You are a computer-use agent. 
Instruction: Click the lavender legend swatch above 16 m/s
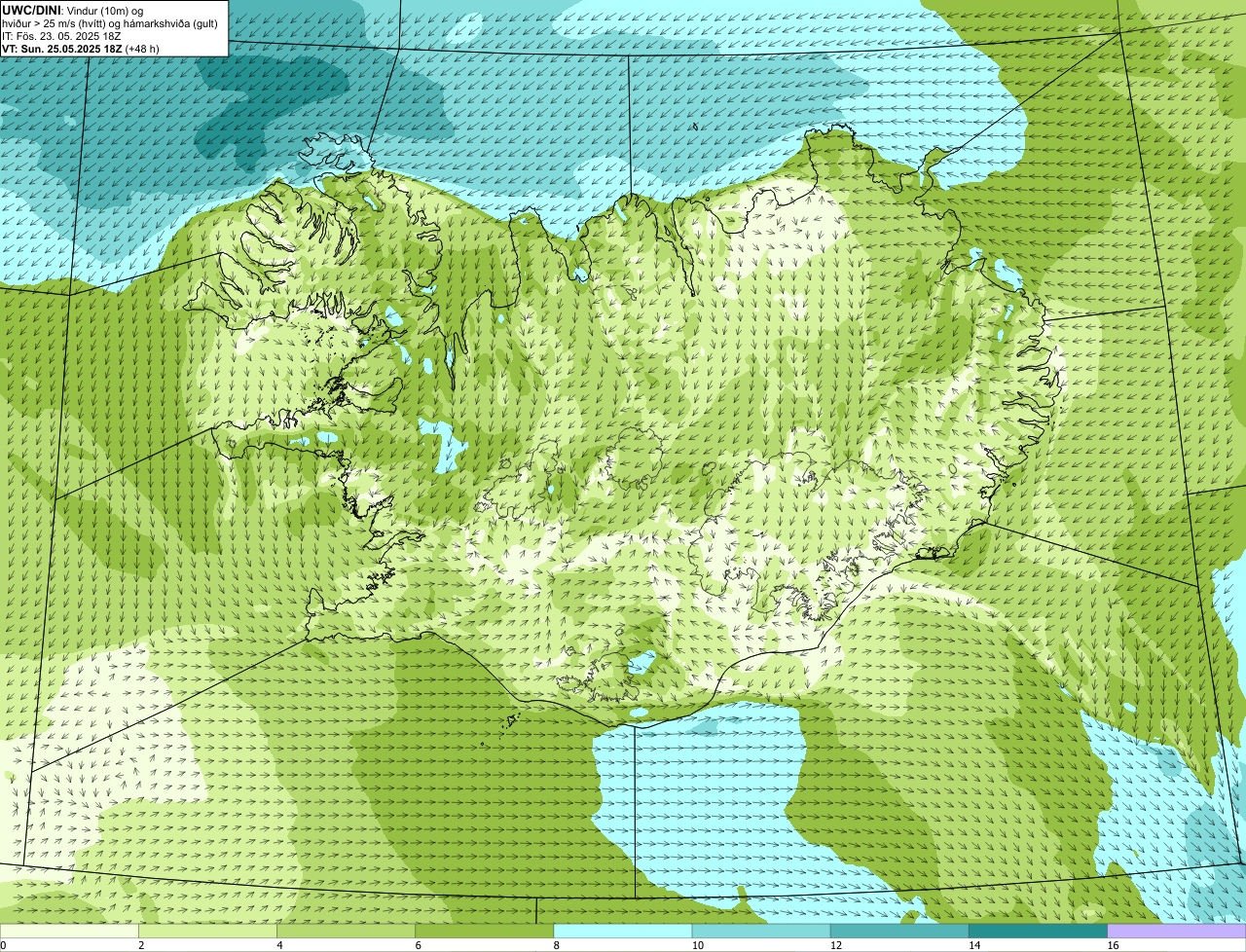tap(1177, 931)
